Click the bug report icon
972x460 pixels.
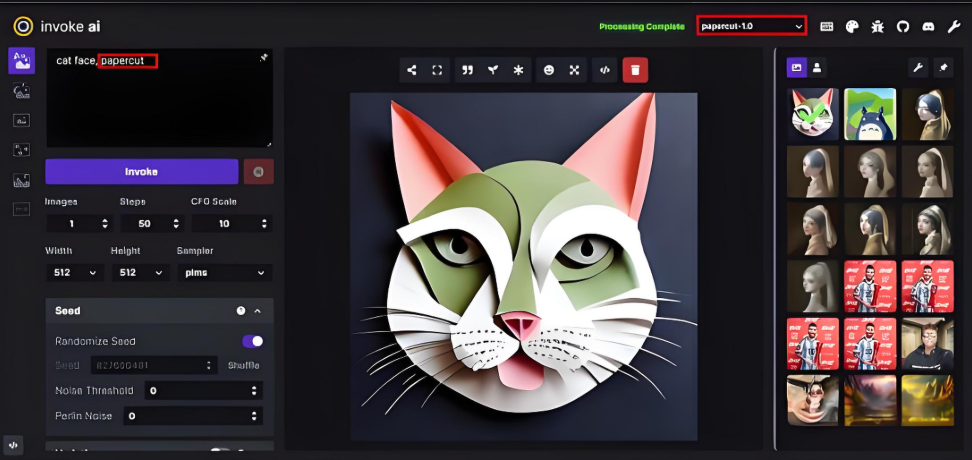877,26
